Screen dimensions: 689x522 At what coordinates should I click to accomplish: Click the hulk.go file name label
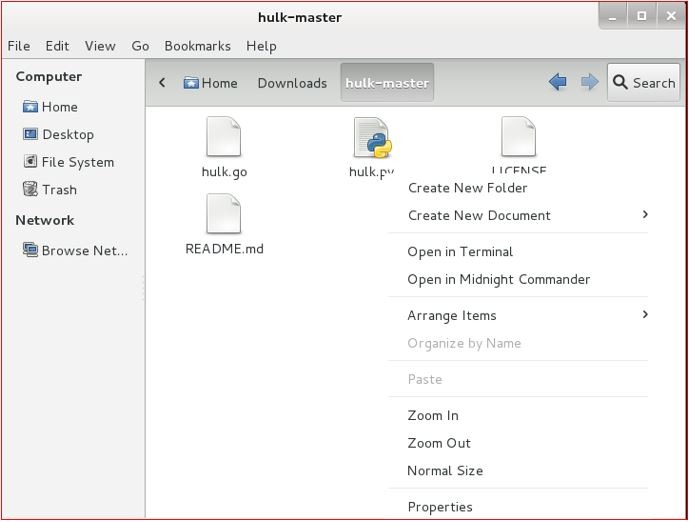(224, 172)
